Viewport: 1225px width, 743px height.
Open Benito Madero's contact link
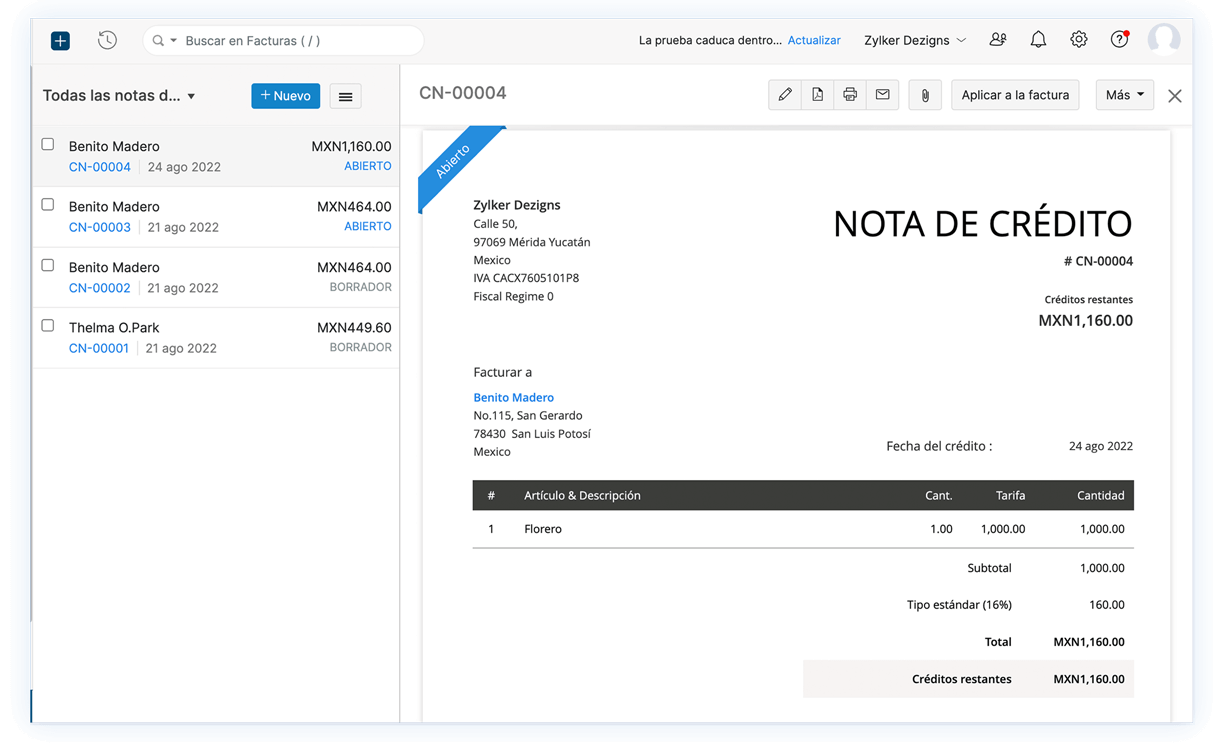[x=513, y=397]
